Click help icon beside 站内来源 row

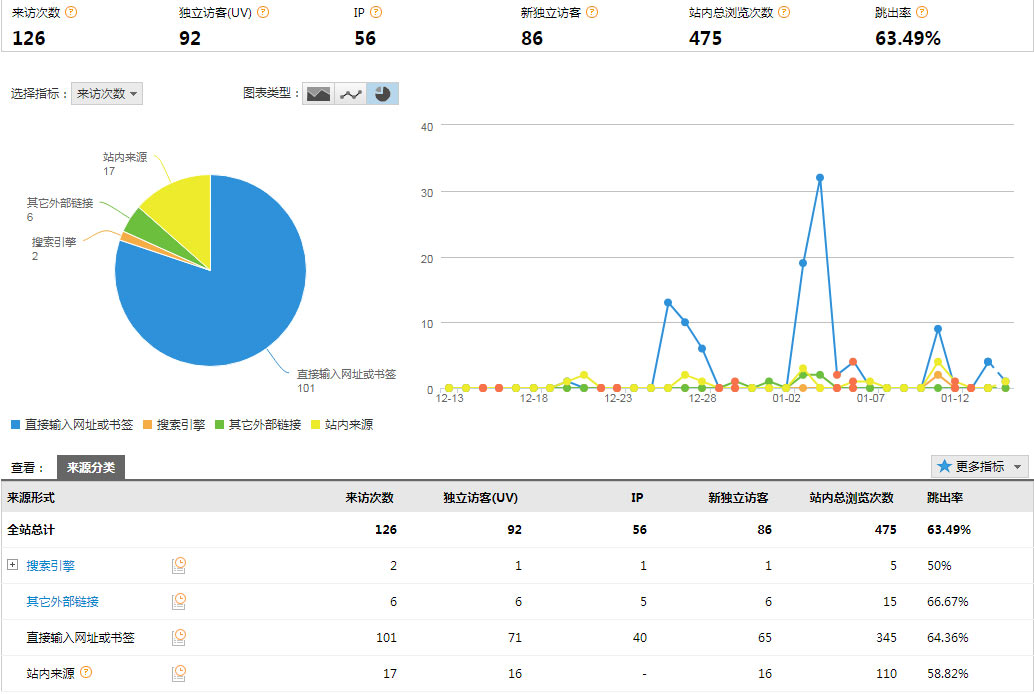[x=86, y=672]
